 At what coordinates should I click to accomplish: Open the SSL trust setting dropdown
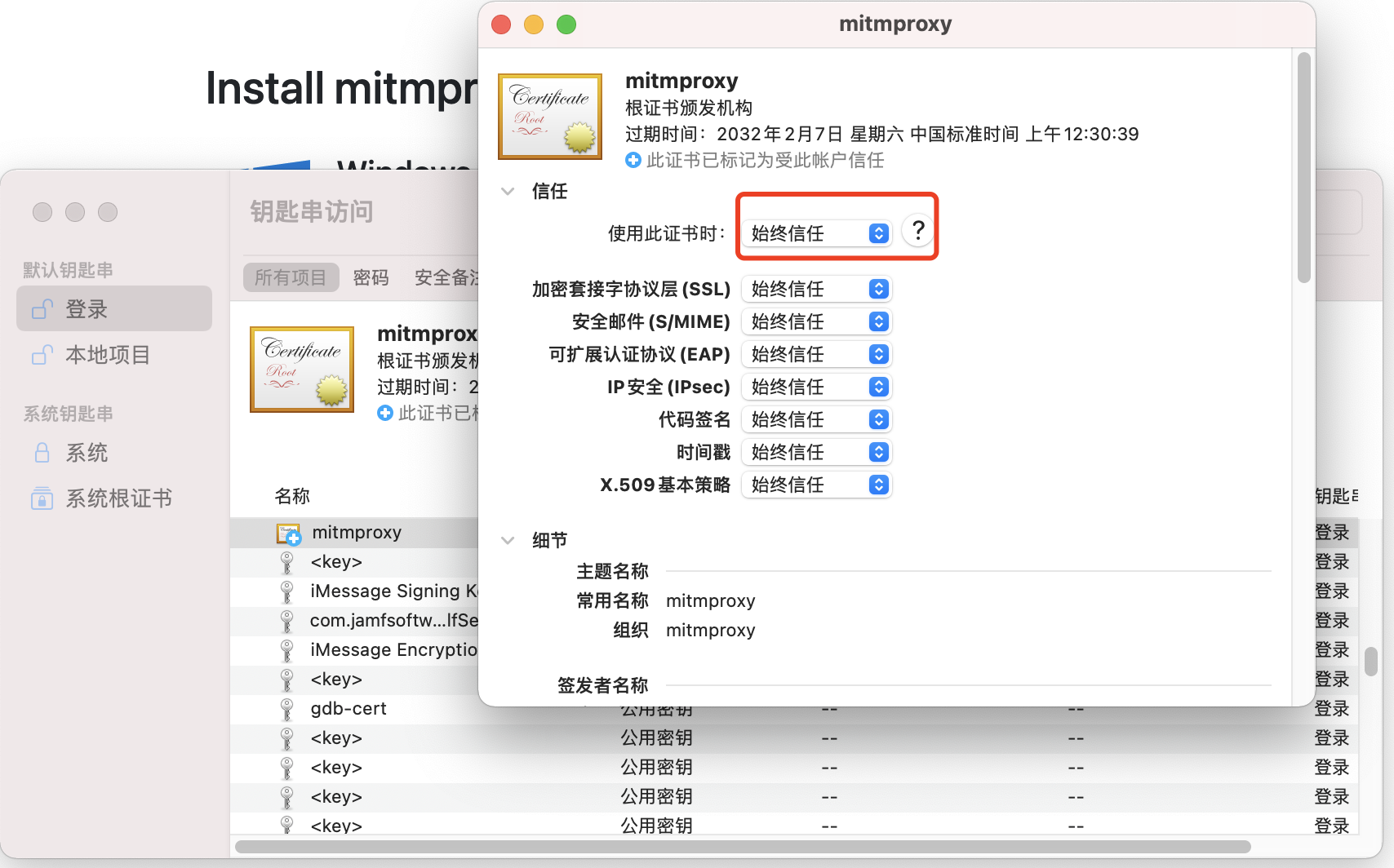pos(817,290)
